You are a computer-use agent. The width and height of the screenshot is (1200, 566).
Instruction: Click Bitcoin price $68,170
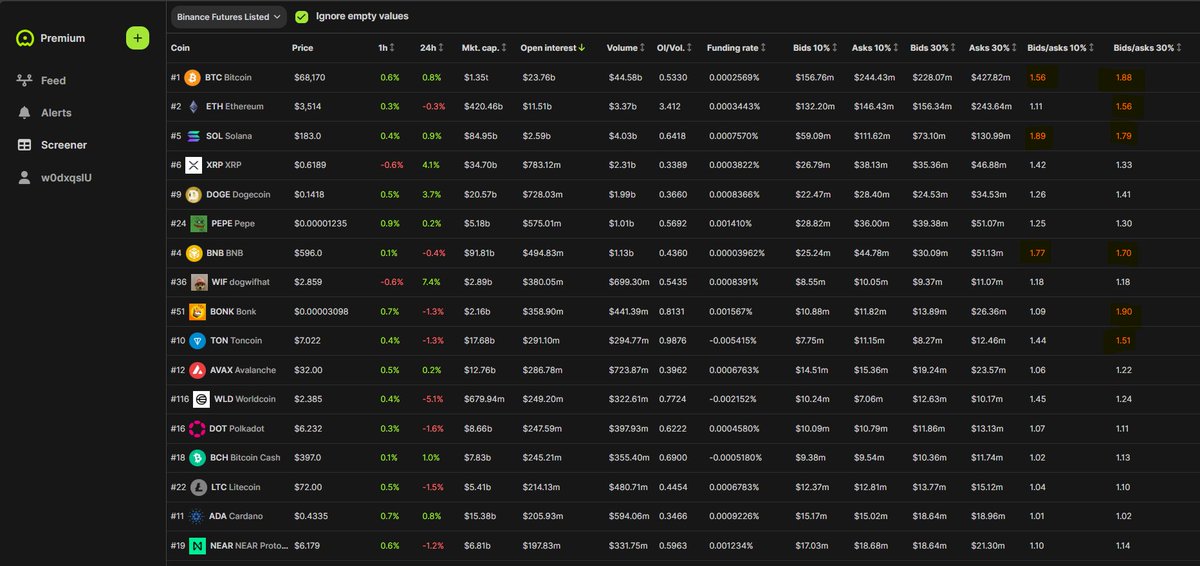click(x=308, y=77)
